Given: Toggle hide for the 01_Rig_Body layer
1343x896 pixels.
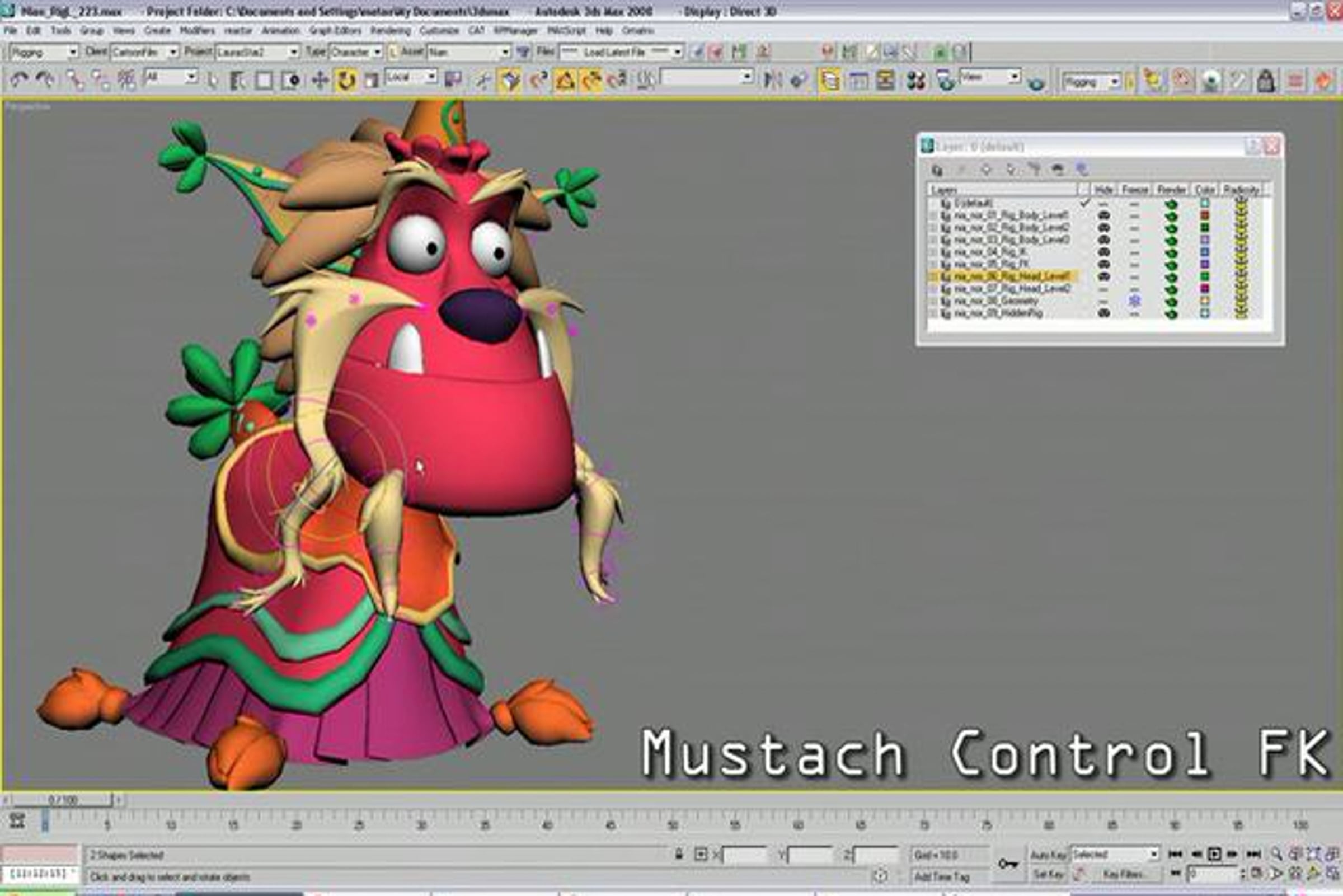Looking at the screenshot, I should [x=1103, y=215].
